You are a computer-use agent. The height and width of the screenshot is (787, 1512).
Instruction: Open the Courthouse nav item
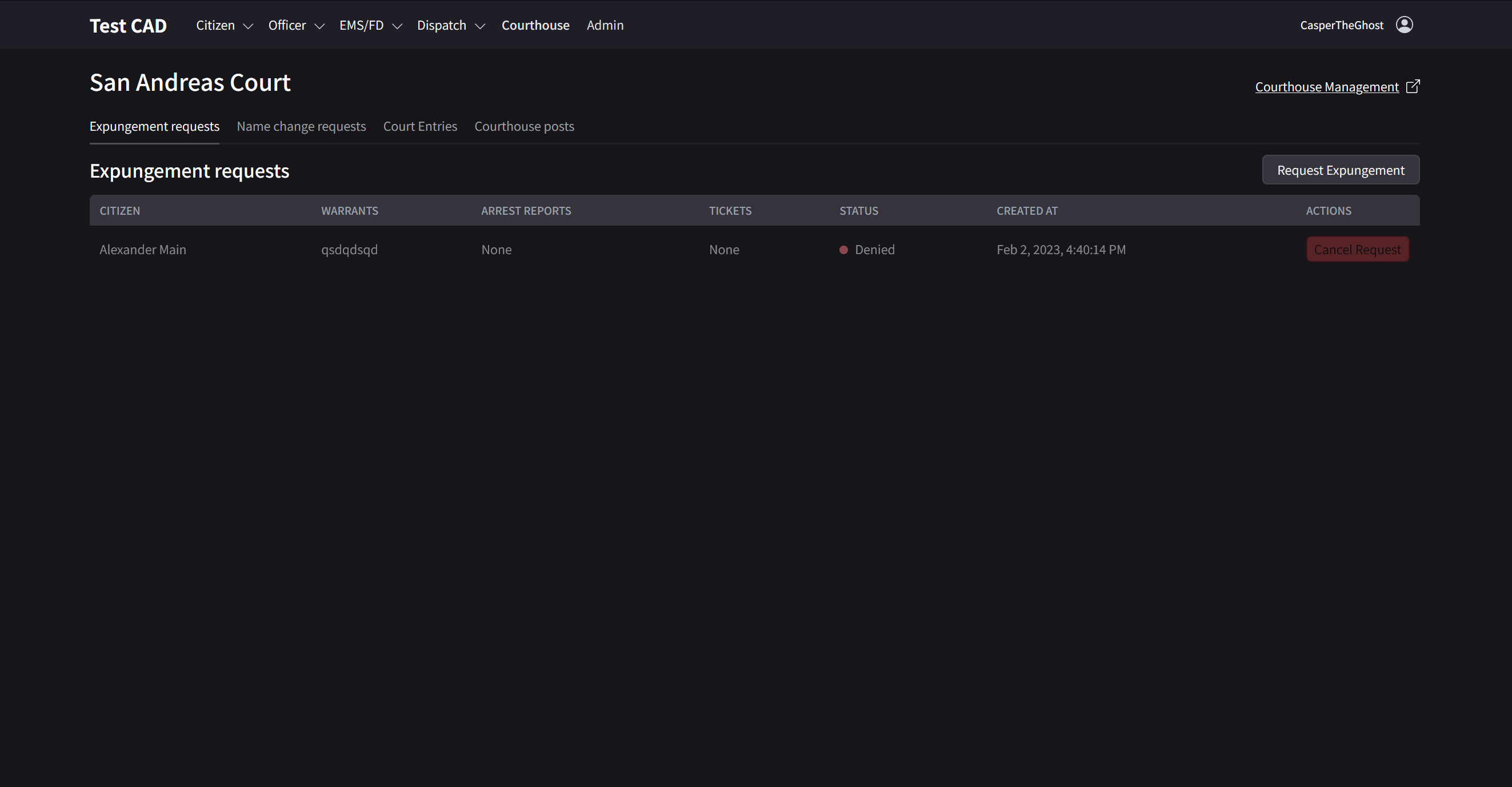pyautogui.click(x=535, y=25)
